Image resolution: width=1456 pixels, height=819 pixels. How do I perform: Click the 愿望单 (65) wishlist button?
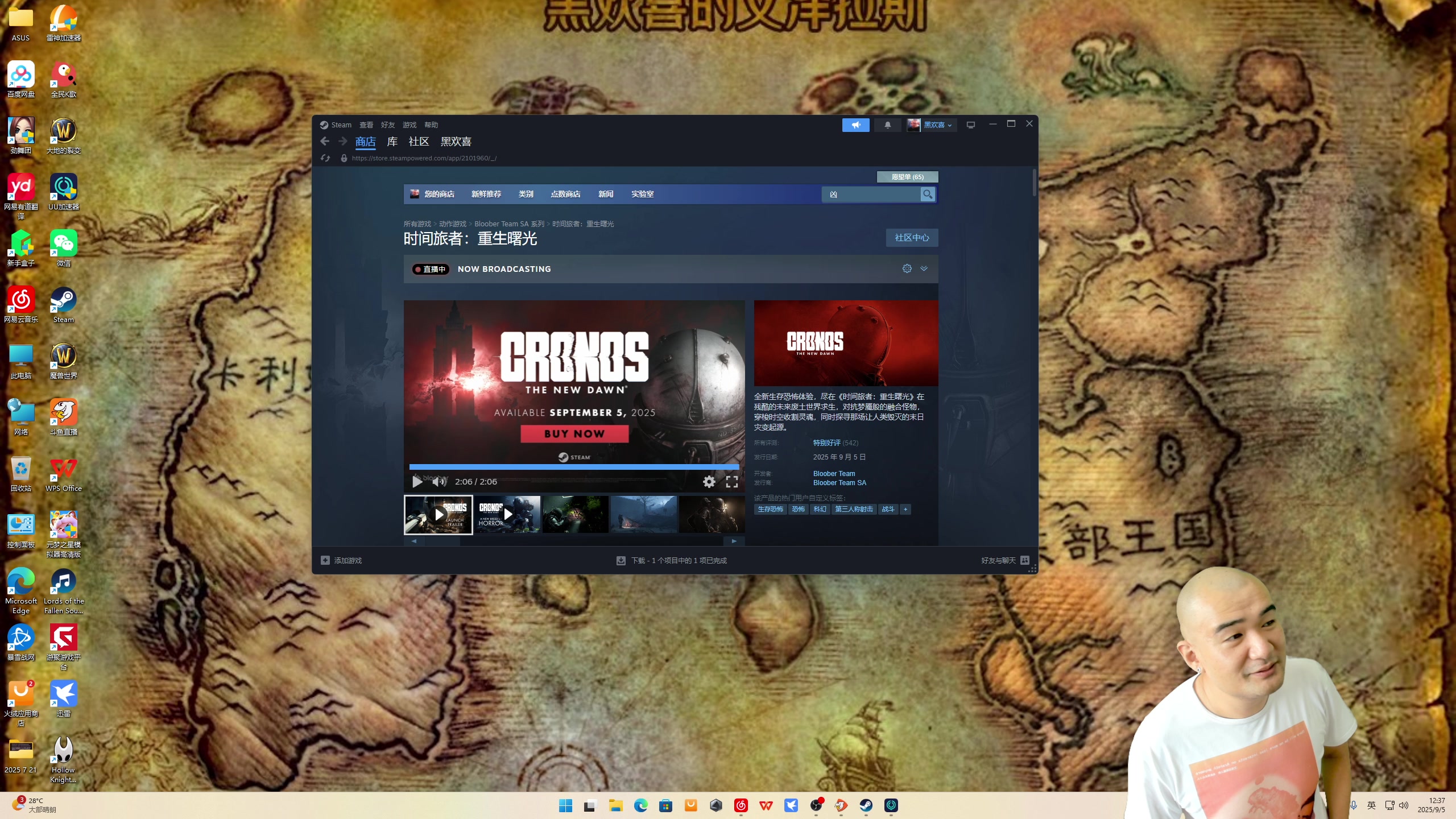point(908,177)
